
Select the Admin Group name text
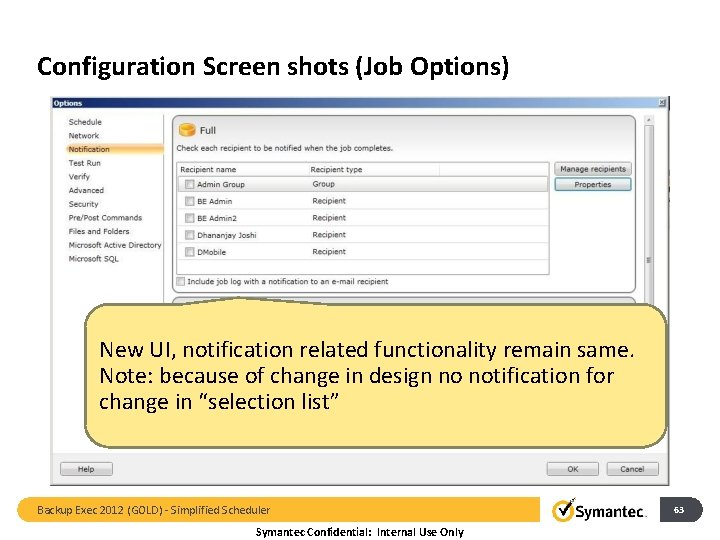click(x=221, y=184)
